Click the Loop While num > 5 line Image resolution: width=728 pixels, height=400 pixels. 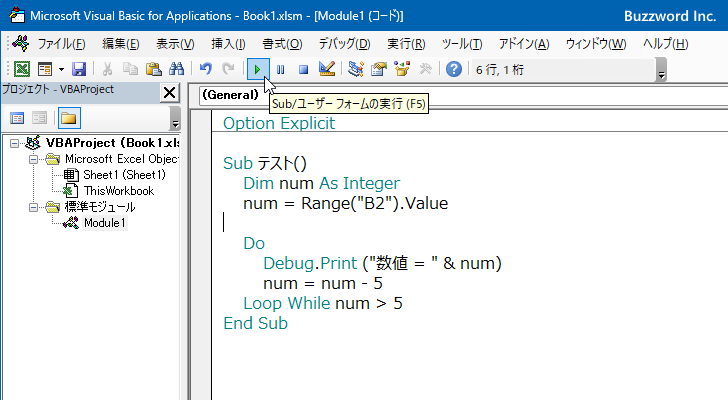pyautogui.click(x=323, y=303)
